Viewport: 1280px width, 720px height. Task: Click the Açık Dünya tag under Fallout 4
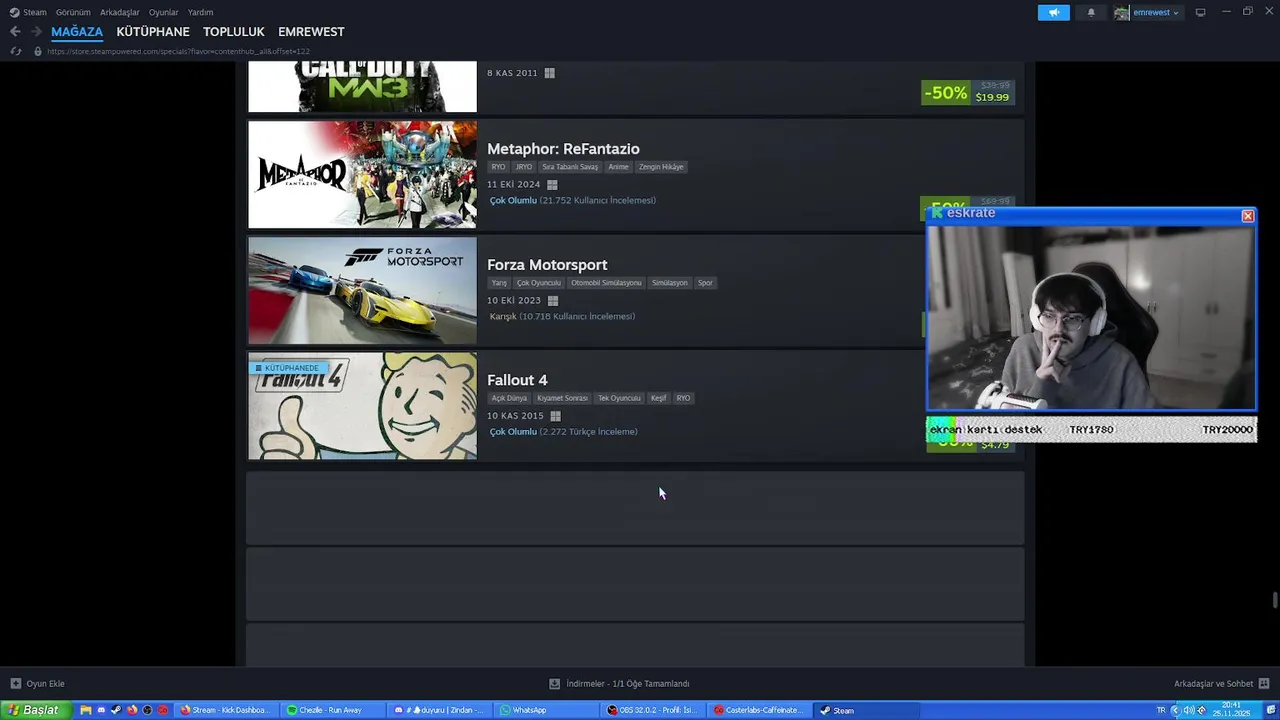pyautogui.click(x=509, y=398)
